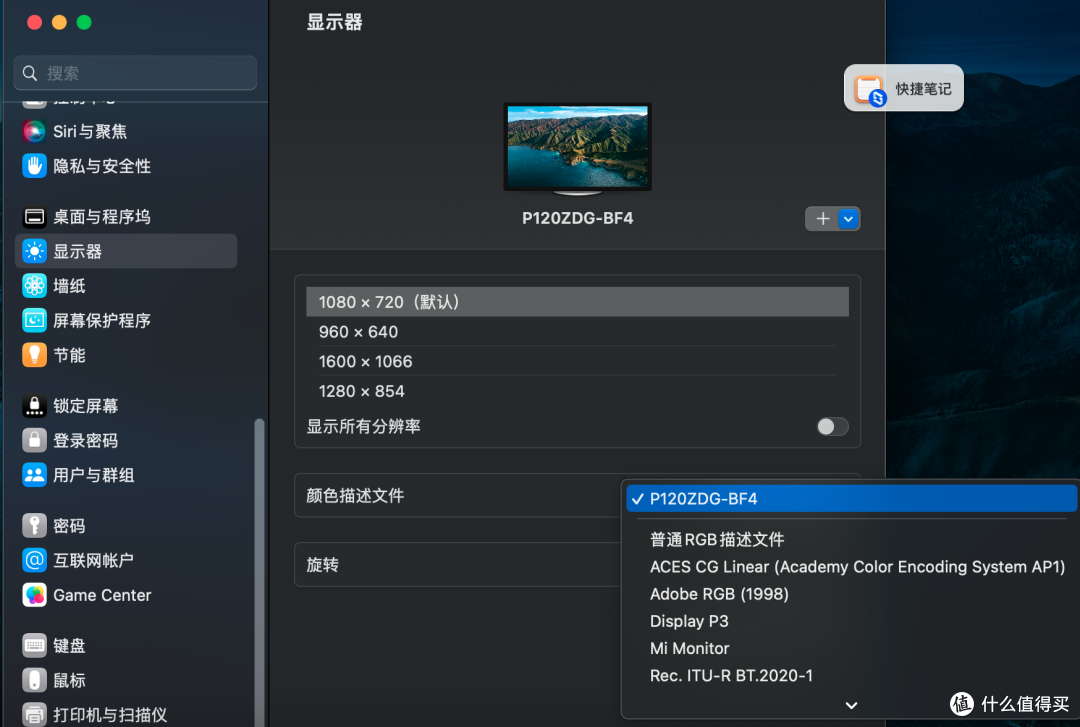Open the 节能 lightbulb icon
The height and width of the screenshot is (727, 1080).
pyautogui.click(x=34, y=355)
